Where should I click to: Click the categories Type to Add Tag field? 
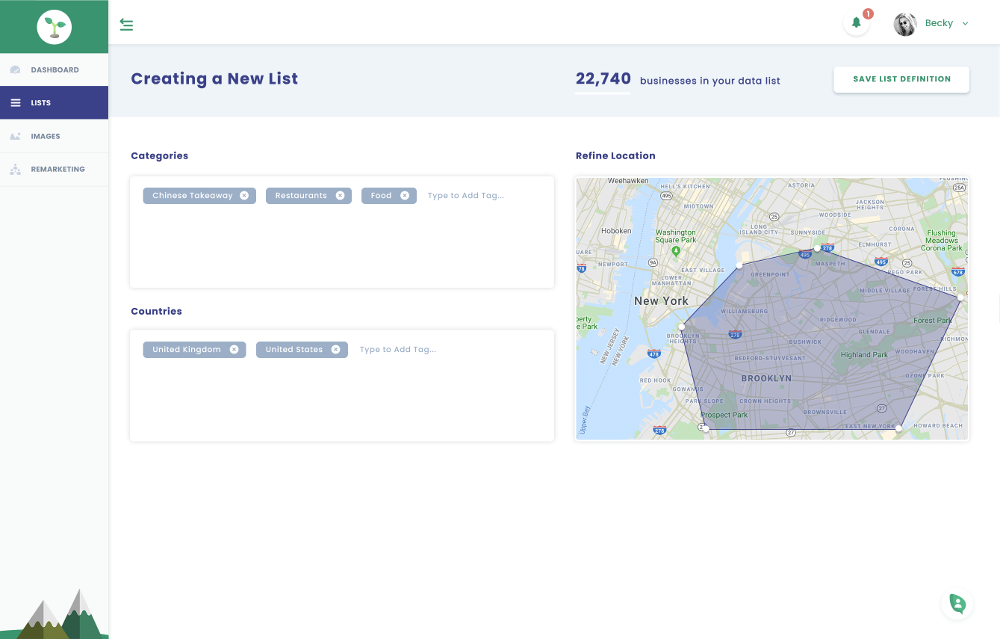pyautogui.click(x=466, y=196)
